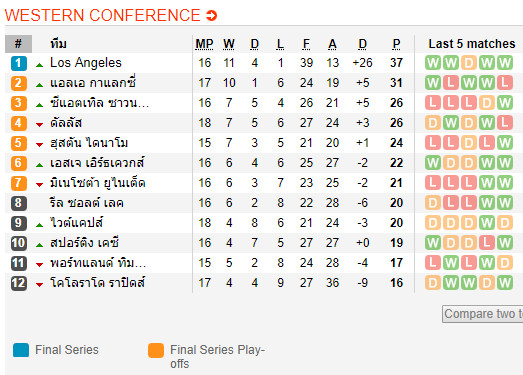The height and width of the screenshot is (375, 523).
Task: Click the blue rank 1 badge
Action: pos(19,63)
